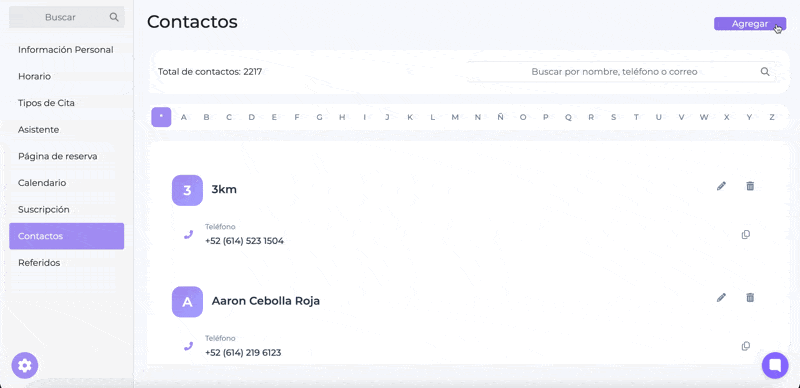800x388 pixels.
Task: Click the sidebar Buscar search icon
Action: click(114, 17)
